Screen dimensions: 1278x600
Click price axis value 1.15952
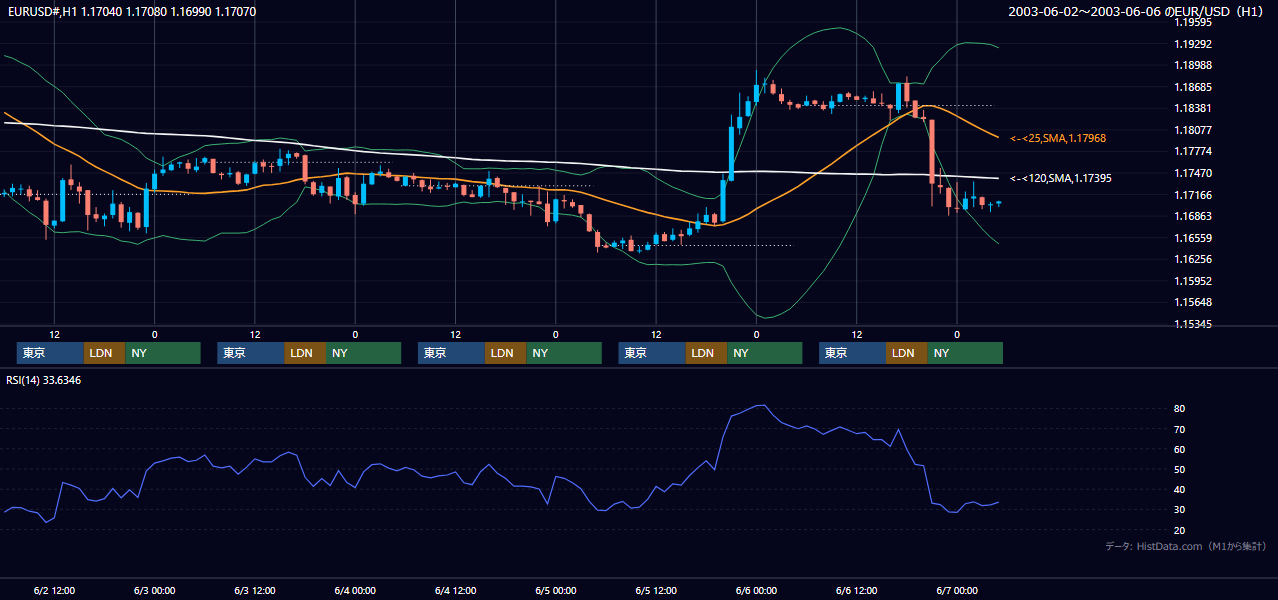[1193, 281]
